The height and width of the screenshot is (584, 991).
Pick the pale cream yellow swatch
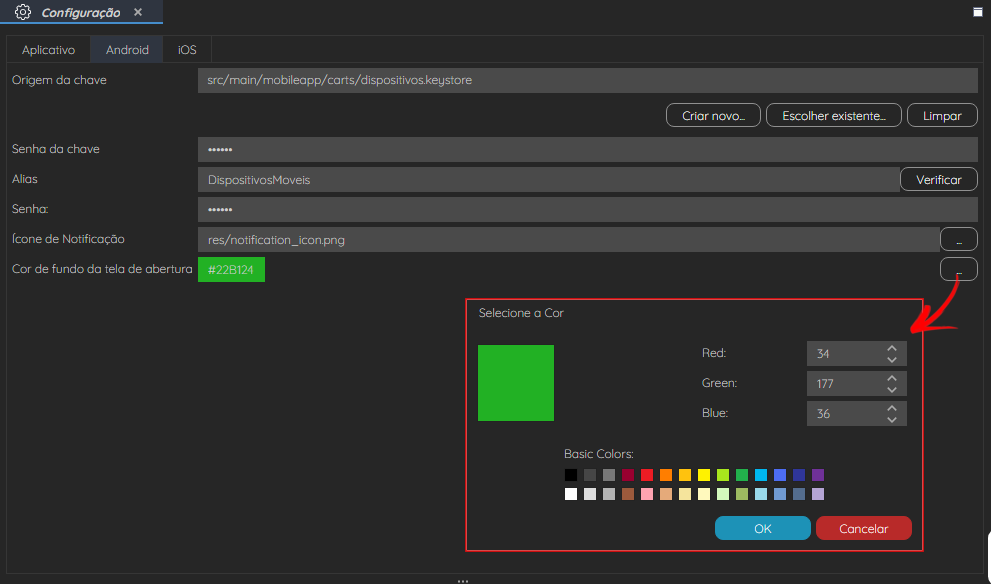[x=703, y=494]
